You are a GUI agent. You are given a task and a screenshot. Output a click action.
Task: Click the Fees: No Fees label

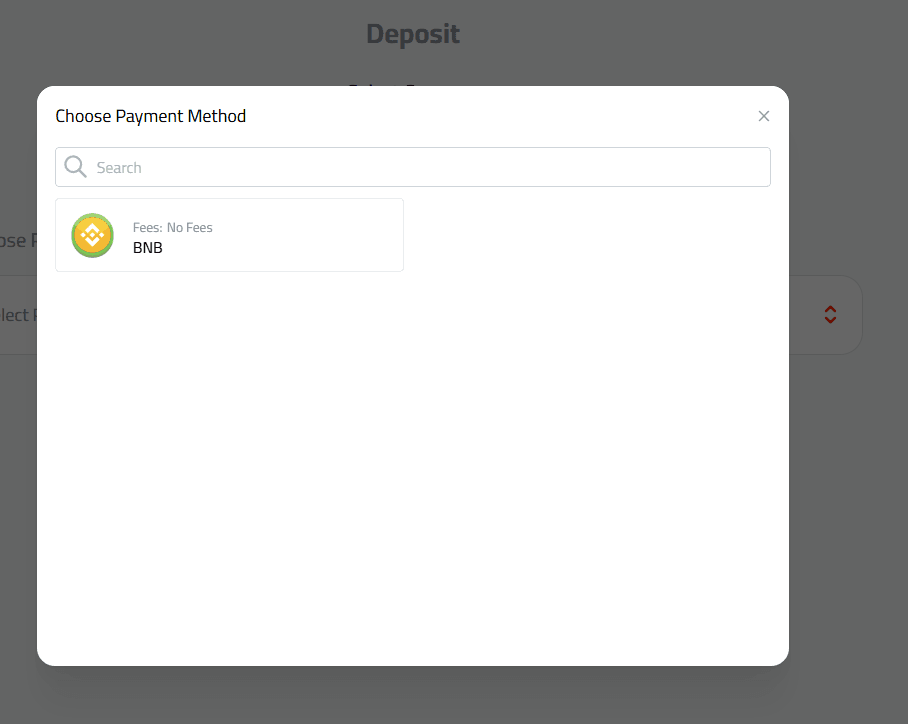pos(172,227)
